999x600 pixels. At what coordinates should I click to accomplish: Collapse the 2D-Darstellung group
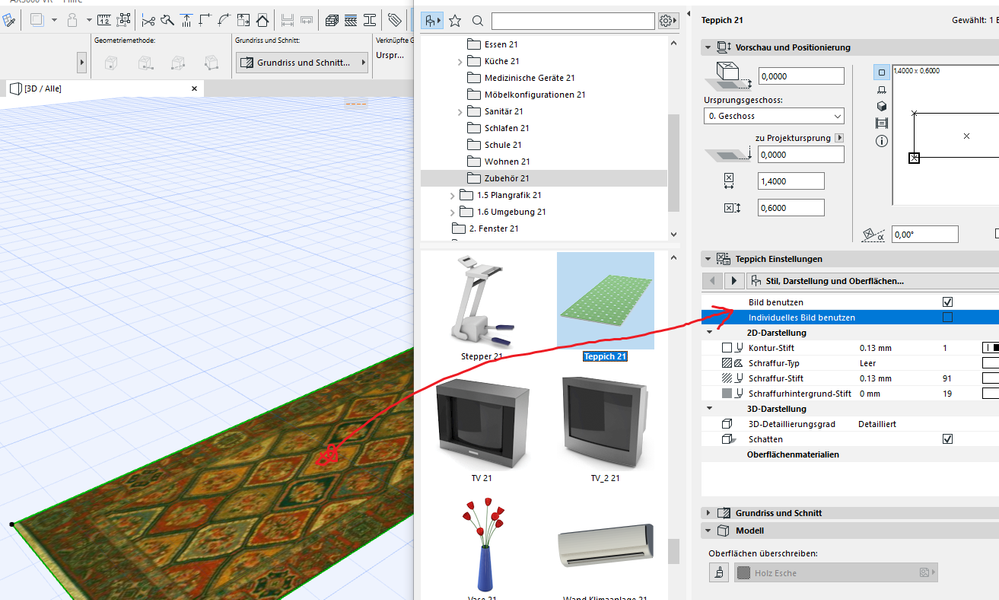click(710, 332)
